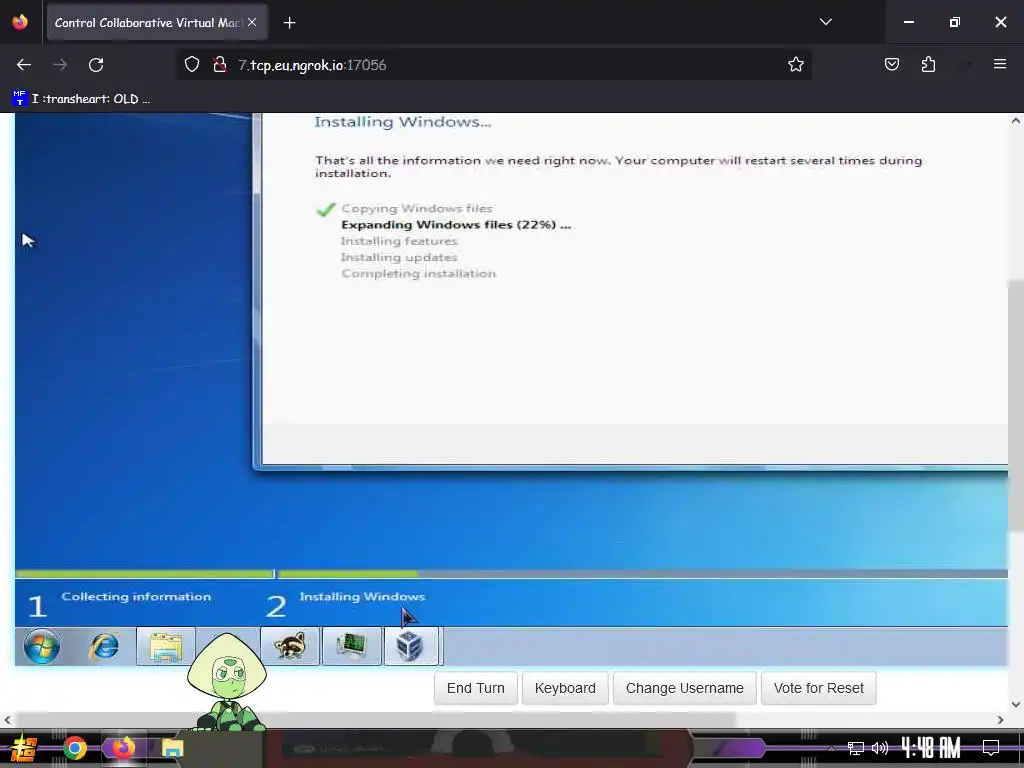Close the Control Collaborative Virtual Machine tab
1024x768 pixels.
252,22
